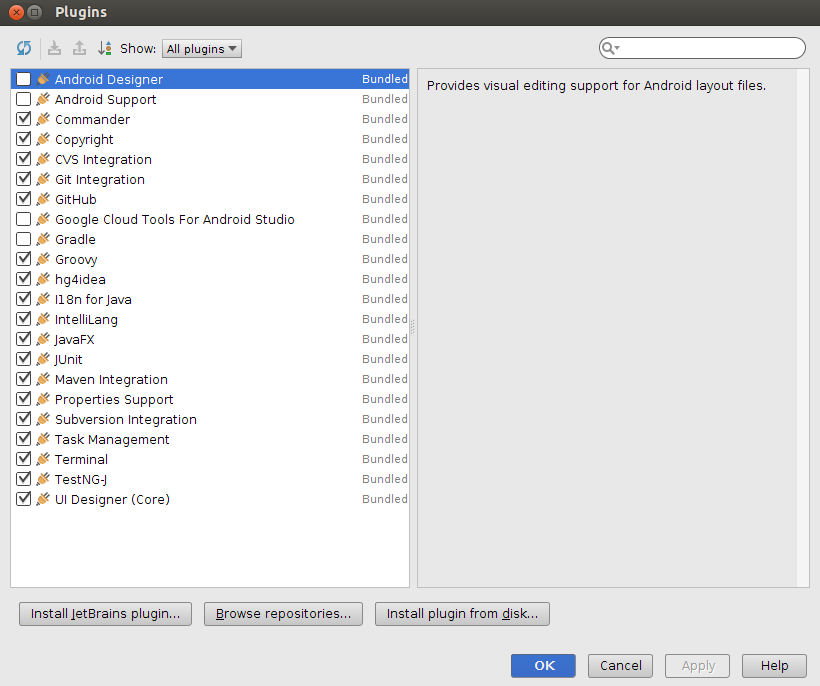Click the JUnit plug icon
Image resolution: width=820 pixels, height=686 pixels.
point(43,359)
